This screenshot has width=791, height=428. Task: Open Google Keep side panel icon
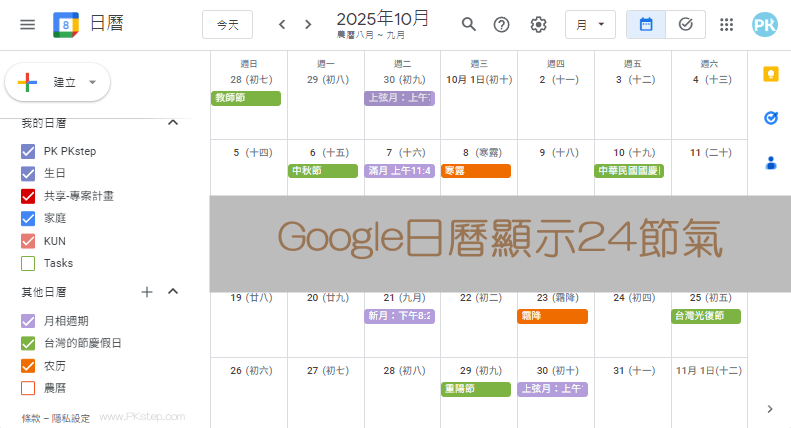[770, 74]
